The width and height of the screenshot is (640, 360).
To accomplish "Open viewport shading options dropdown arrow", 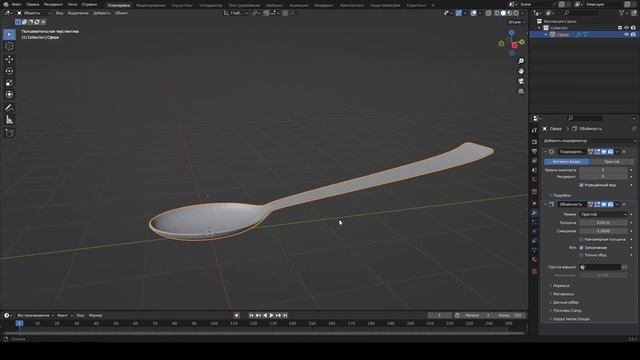I will coord(522,13).
